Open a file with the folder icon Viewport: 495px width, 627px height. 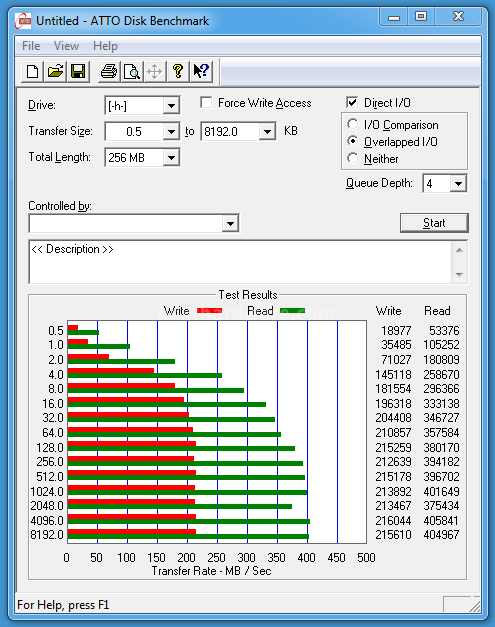(x=55, y=72)
